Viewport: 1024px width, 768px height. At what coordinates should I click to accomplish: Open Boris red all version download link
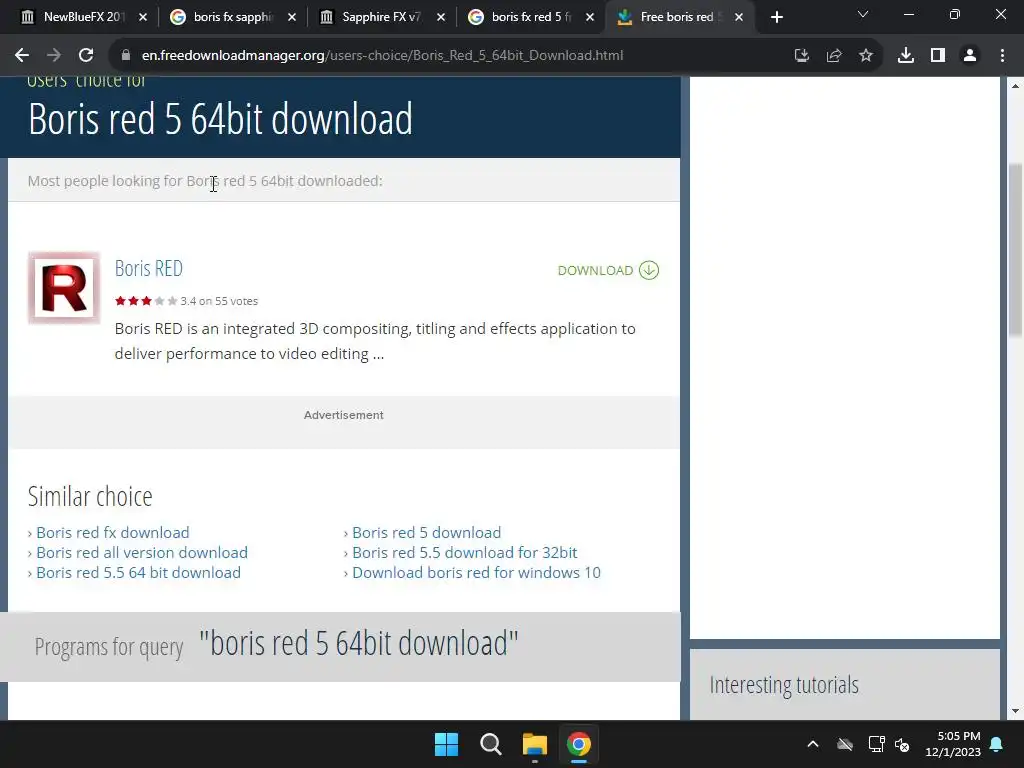click(142, 552)
